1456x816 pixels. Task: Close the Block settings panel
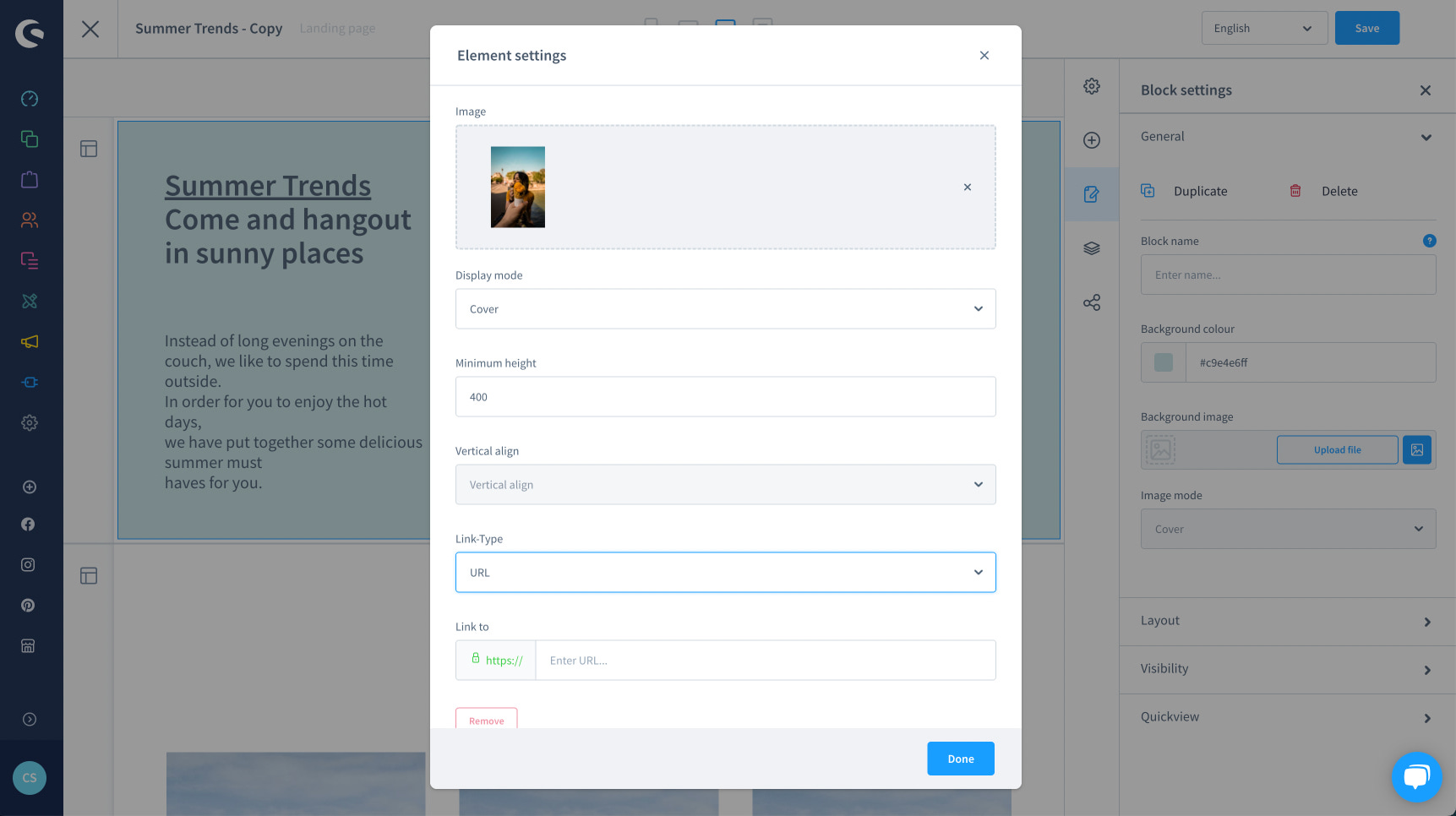coord(1426,90)
